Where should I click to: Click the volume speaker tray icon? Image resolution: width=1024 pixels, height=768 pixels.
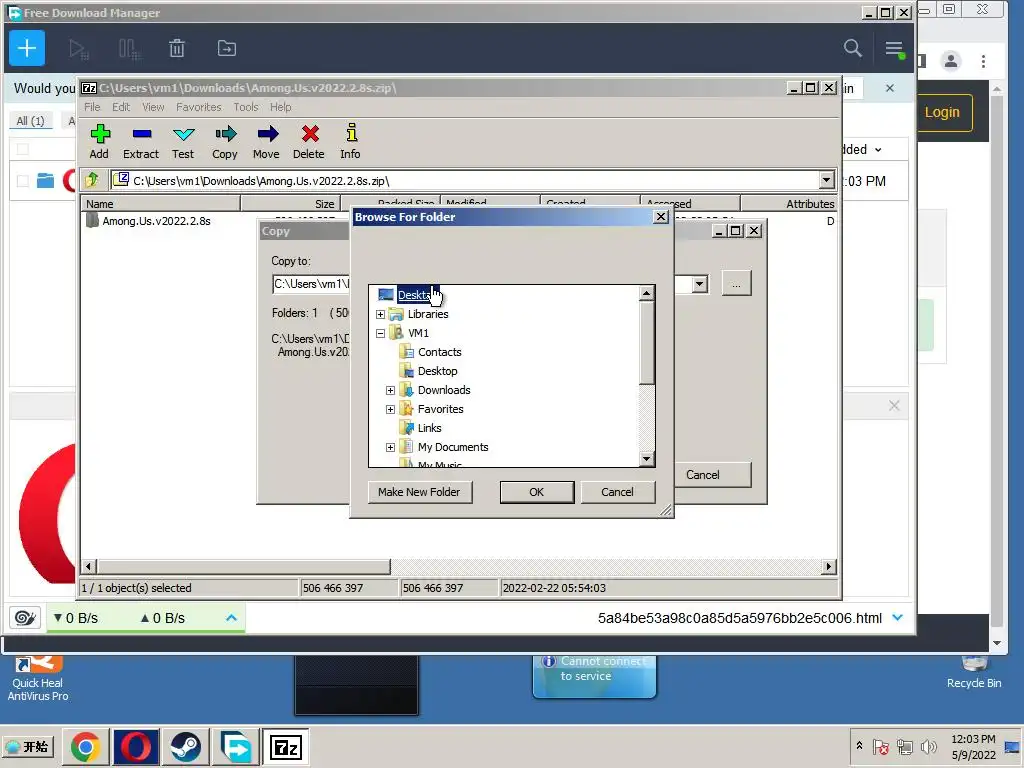pyautogui.click(x=928, y=746)
